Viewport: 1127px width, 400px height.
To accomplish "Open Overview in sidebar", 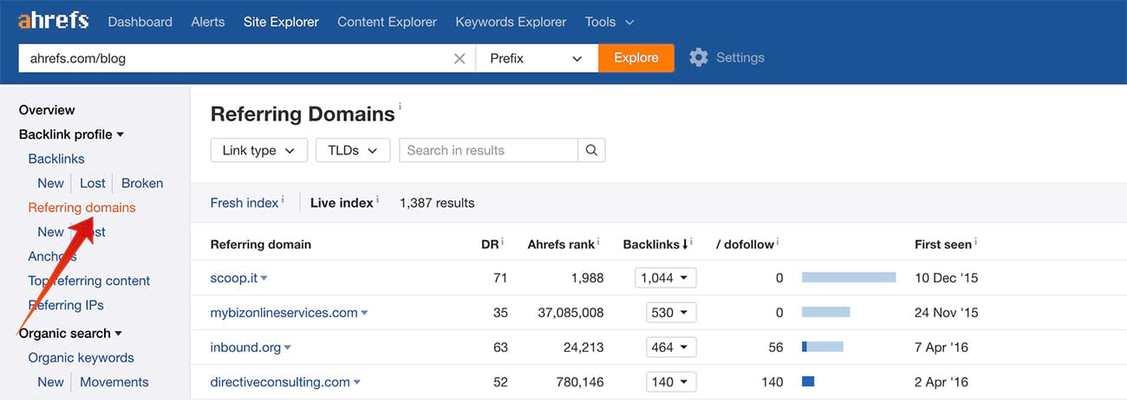I will tap(47, 110).
